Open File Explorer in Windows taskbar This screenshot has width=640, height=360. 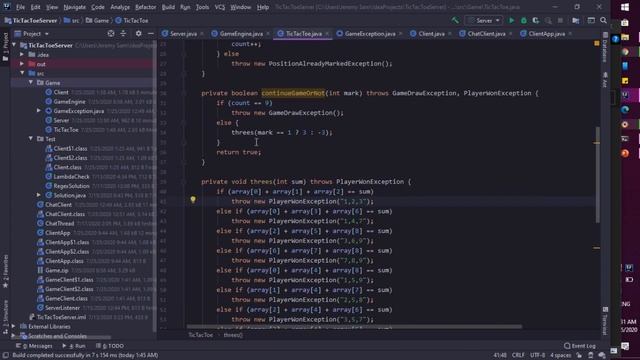[625, 38]
